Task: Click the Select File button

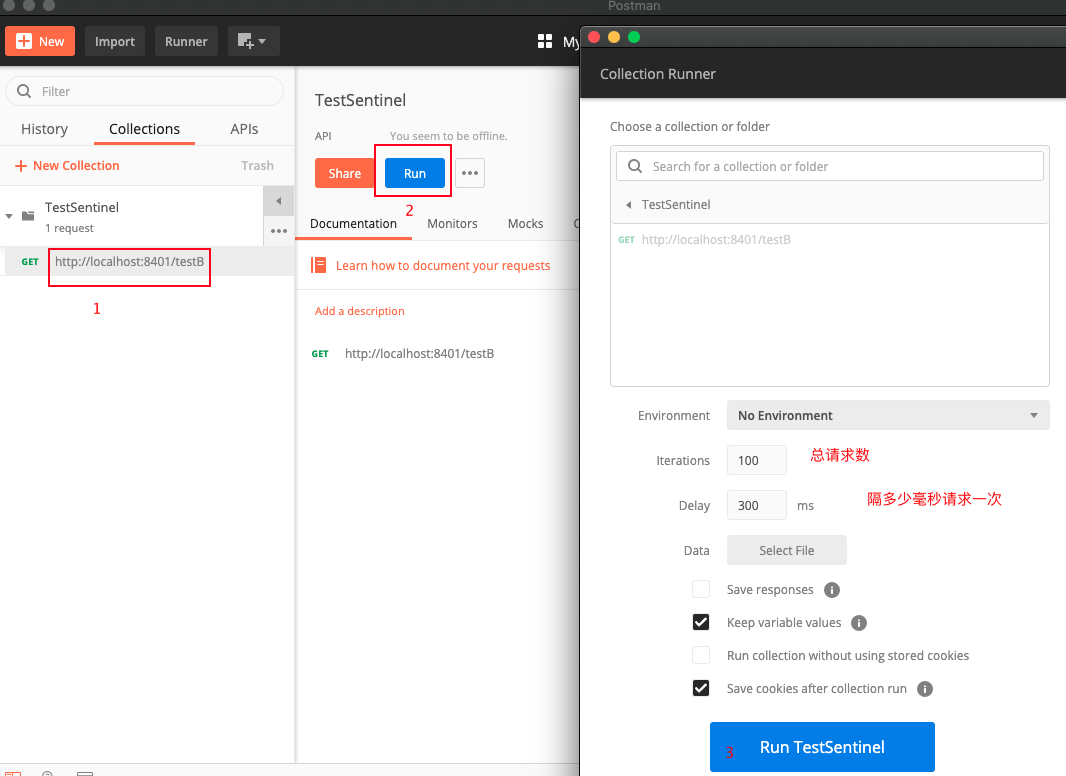Action: 787,550
